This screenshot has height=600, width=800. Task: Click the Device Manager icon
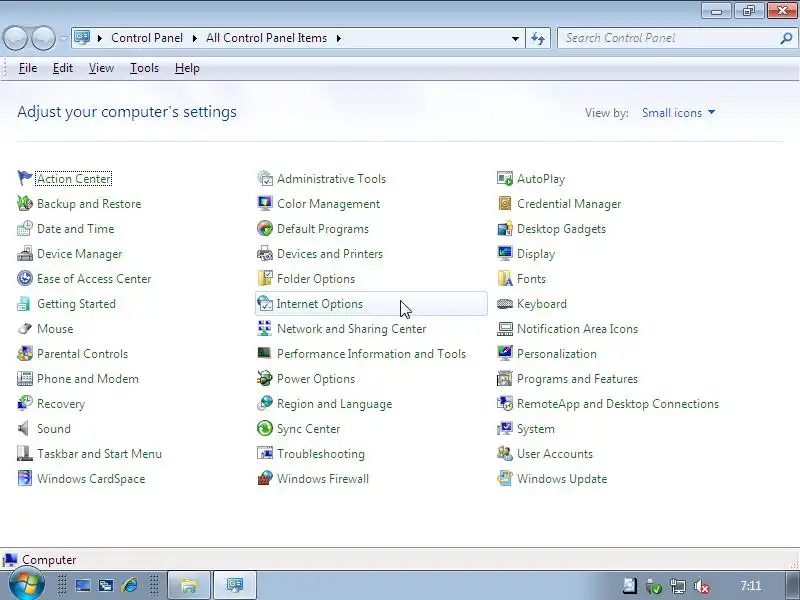pyautogui.click(x=24, y=253)
